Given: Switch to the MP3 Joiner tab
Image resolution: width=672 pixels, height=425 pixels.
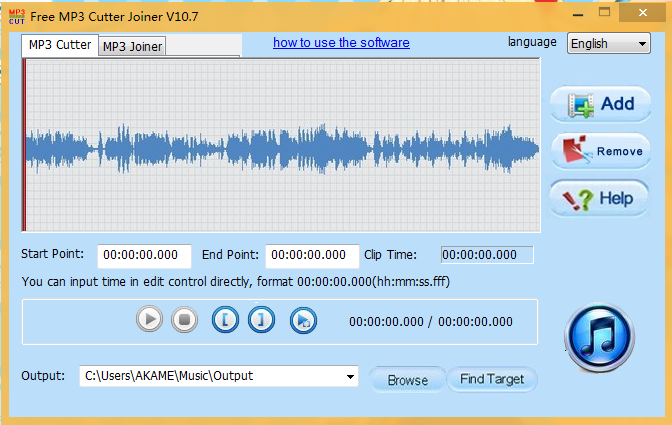Looking at the screenshot, I should tap(132, 46).
